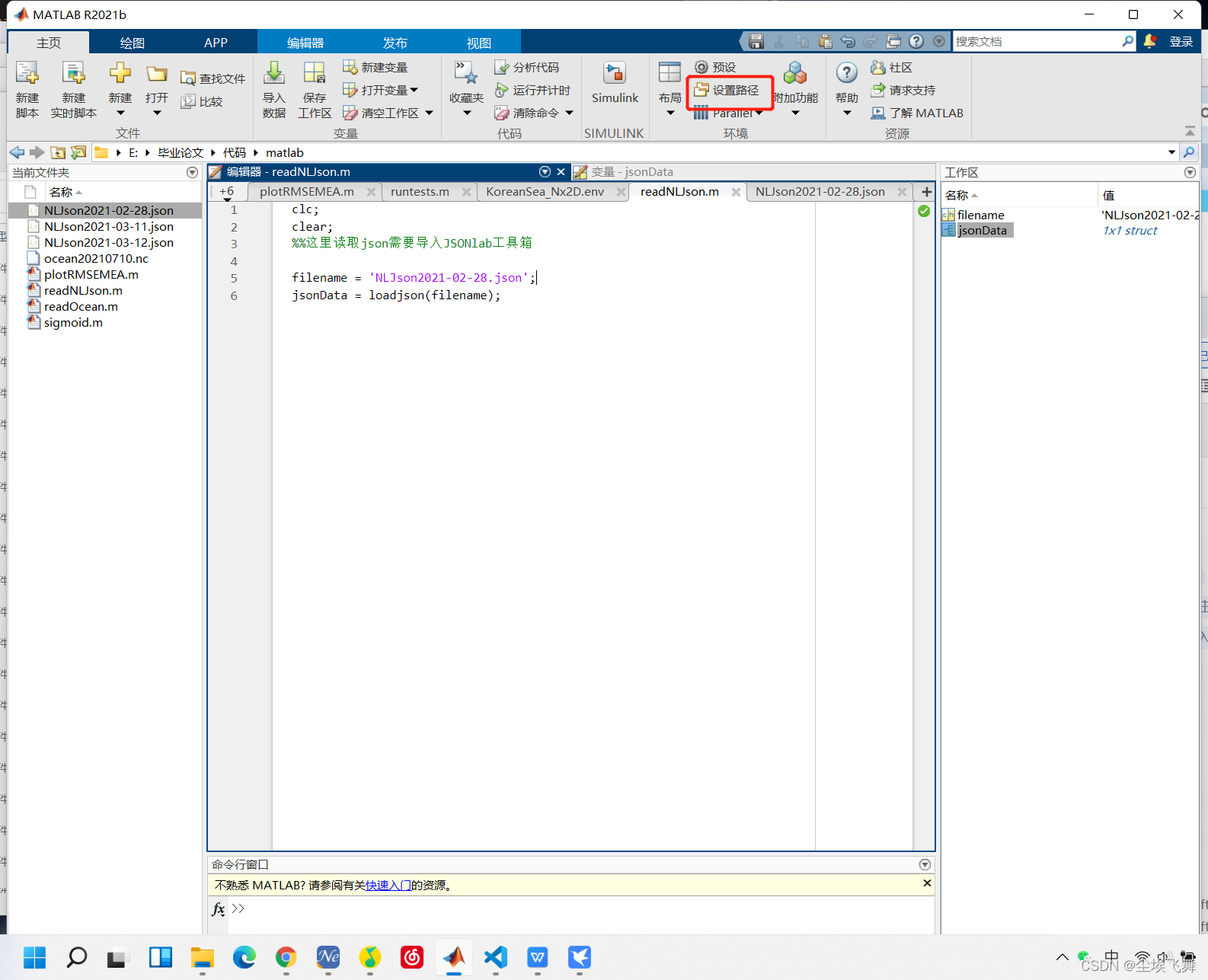Open the 布局 (Layout) icon
The height and width of the screenshot is (980, 1208).
pos(670,74)
